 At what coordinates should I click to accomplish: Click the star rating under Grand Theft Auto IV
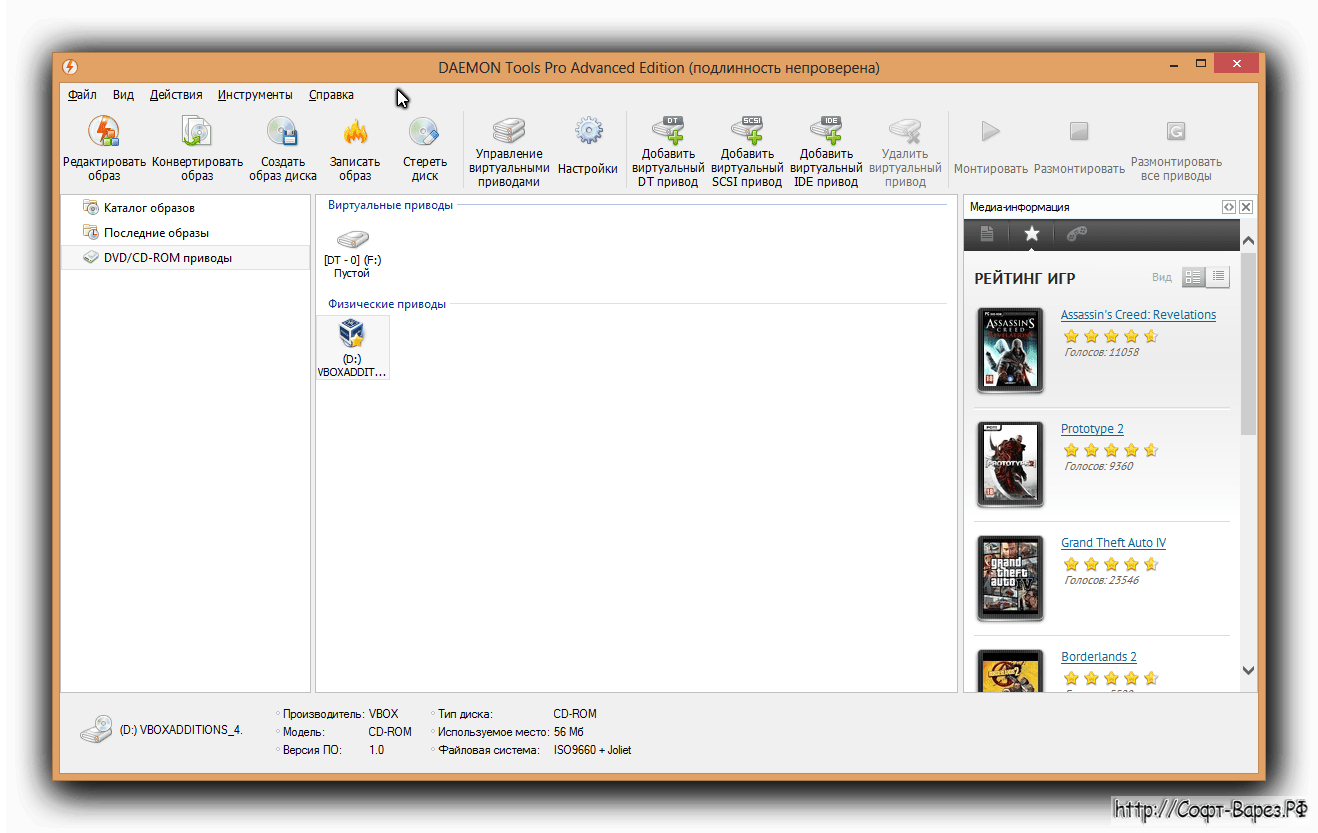[x=1110, y=564]
